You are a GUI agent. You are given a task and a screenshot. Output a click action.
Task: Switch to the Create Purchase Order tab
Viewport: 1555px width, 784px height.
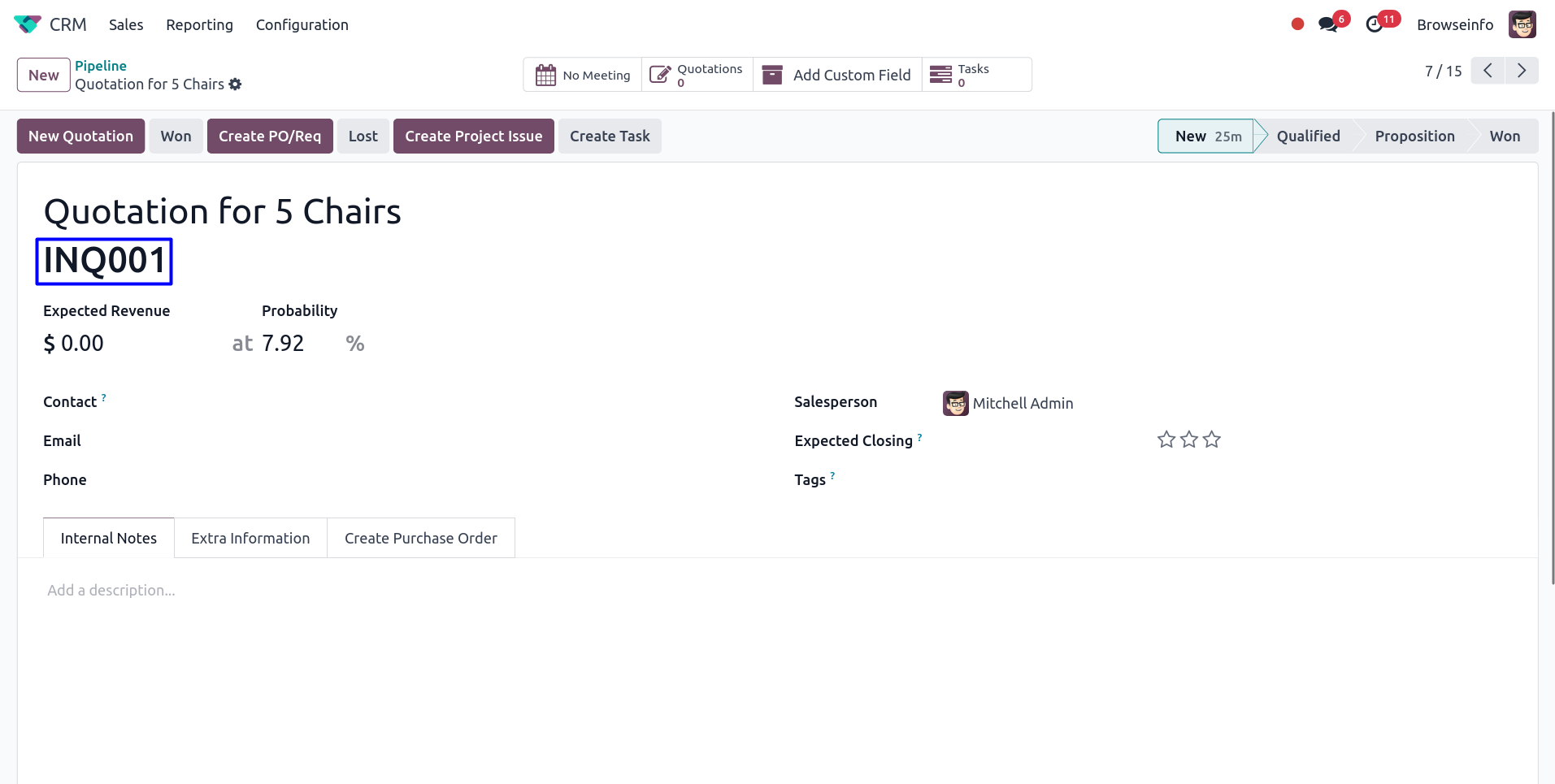pyautogui.click(x=420, y=538)
